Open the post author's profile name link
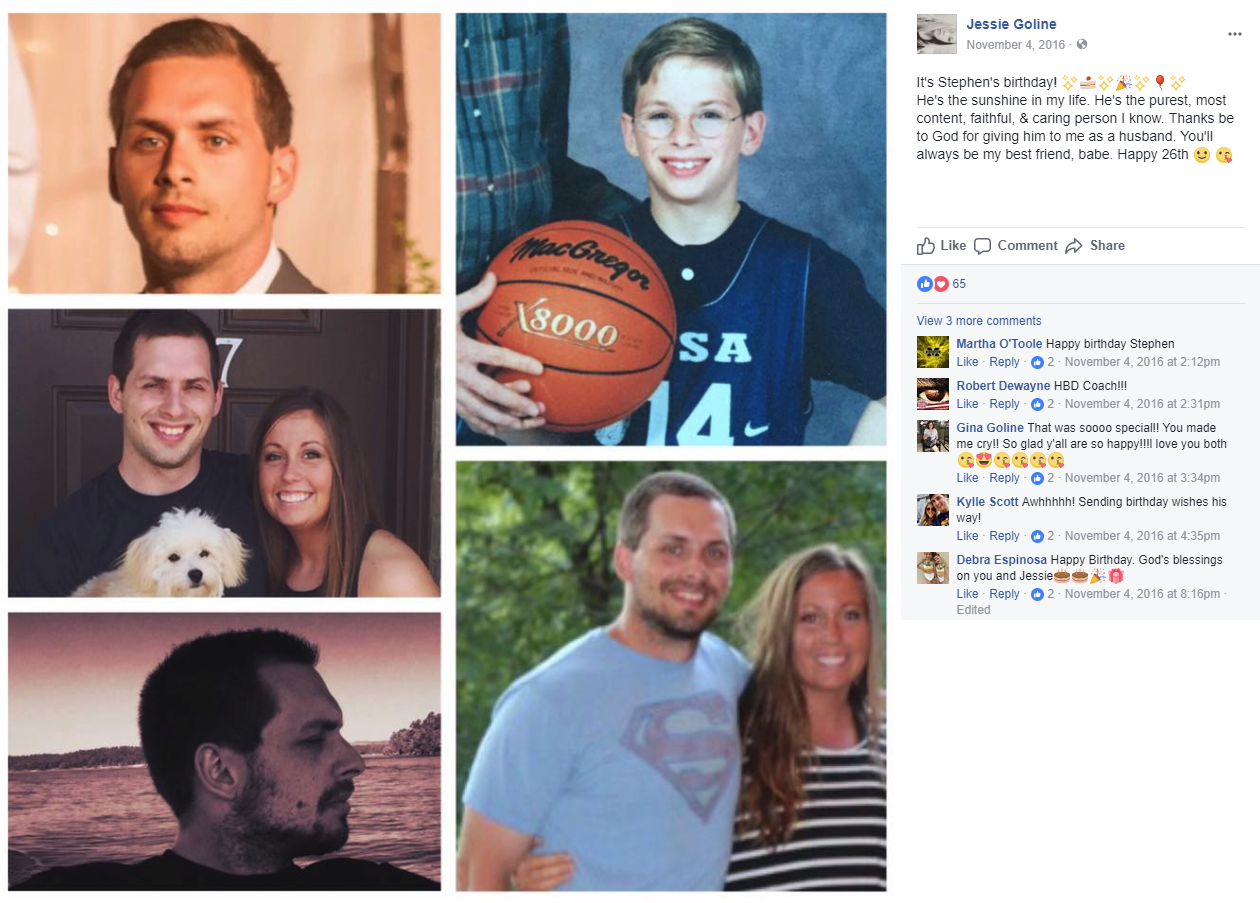 coord(1011,24)
